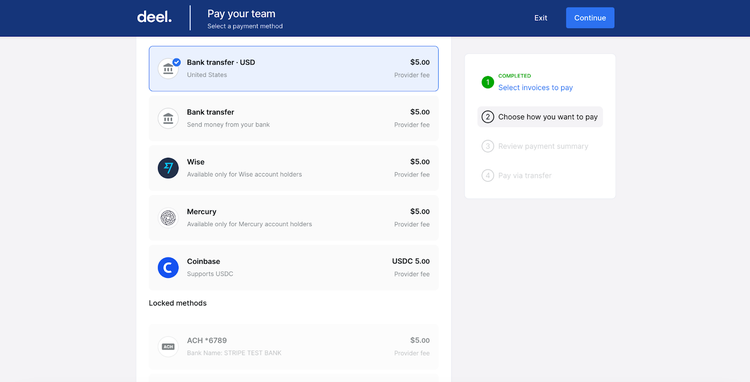
Task: Pick Mercury payment method
Action: click(x=294, y=218)
